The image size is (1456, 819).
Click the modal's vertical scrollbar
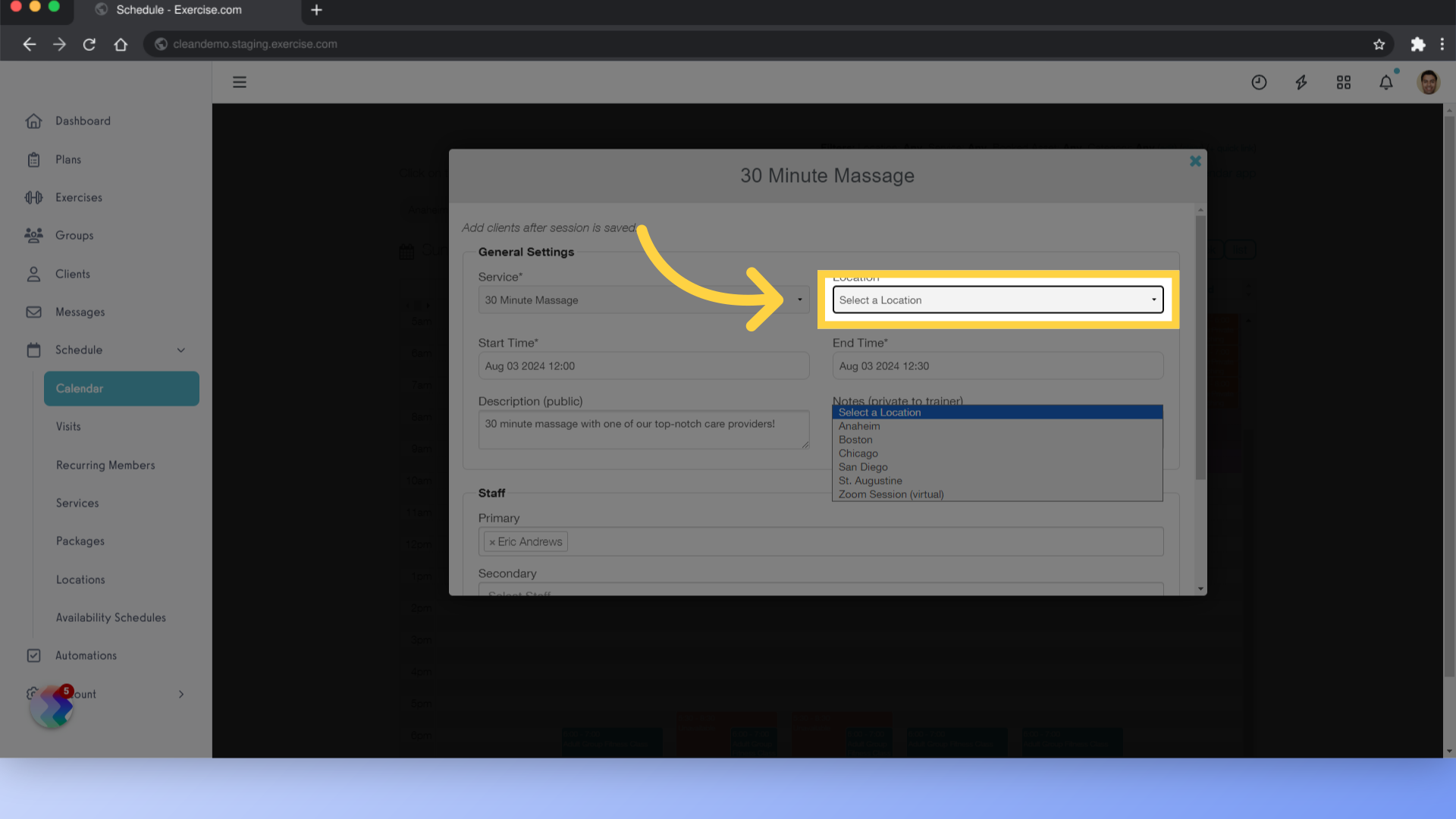pyautogui.click(x=1200, y=347)
